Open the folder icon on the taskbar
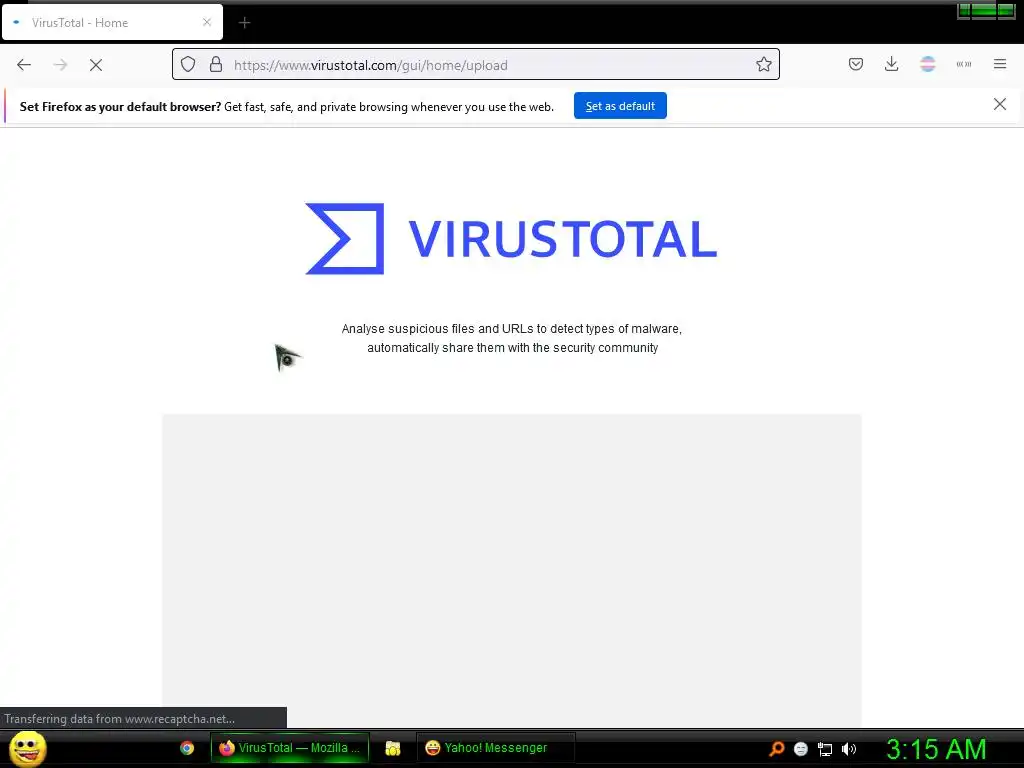Image resolution: width=1024 pixels, height=768 pixels. (392, 748)
